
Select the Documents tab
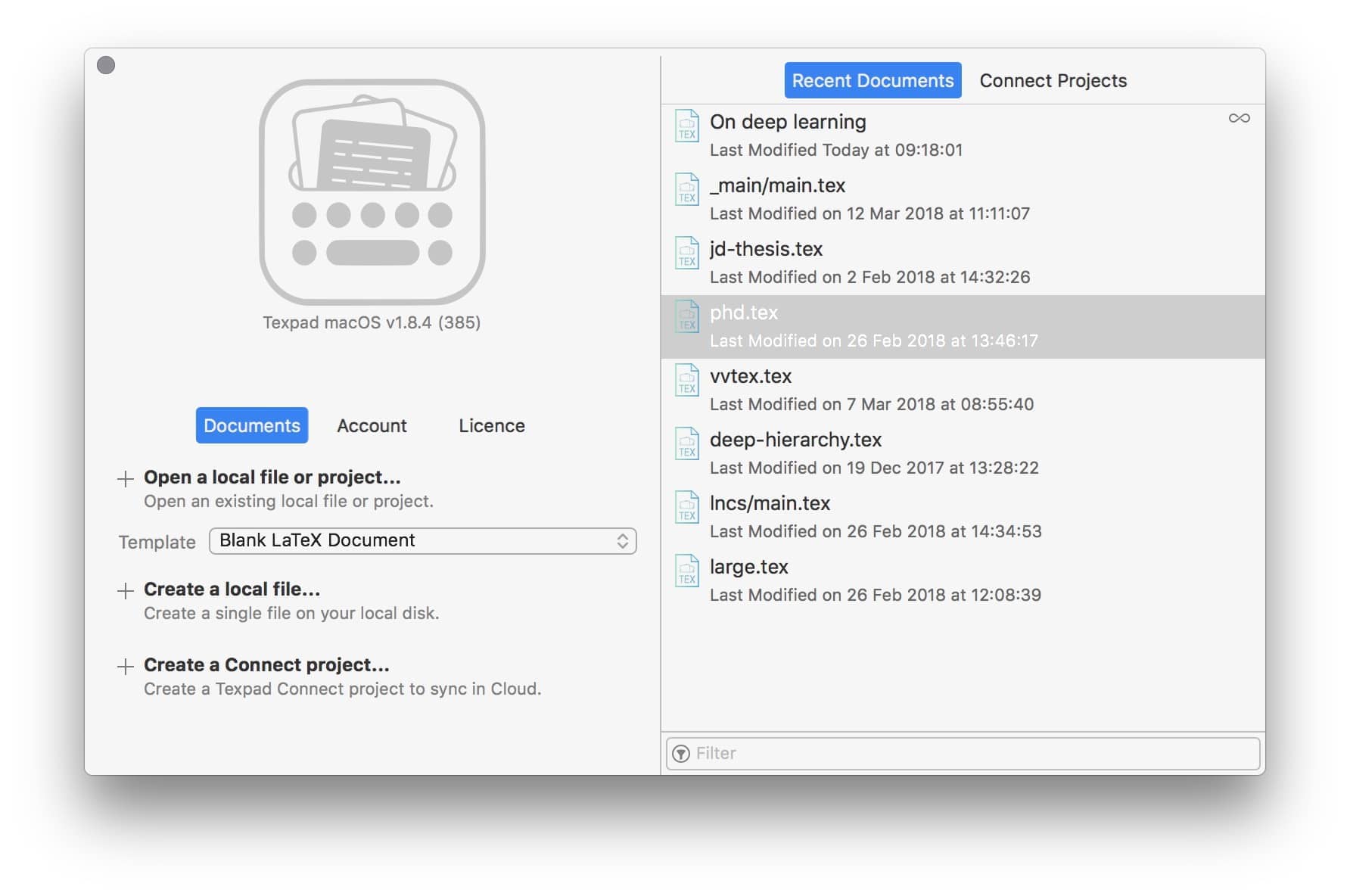click(x=252, y=425)
